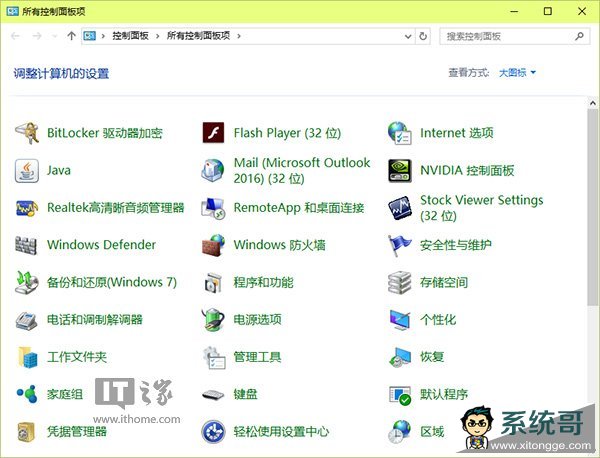Viewport: 600px width, 458px height.
Task: Expand the address bar history dropdown
Action: [408, 36]
